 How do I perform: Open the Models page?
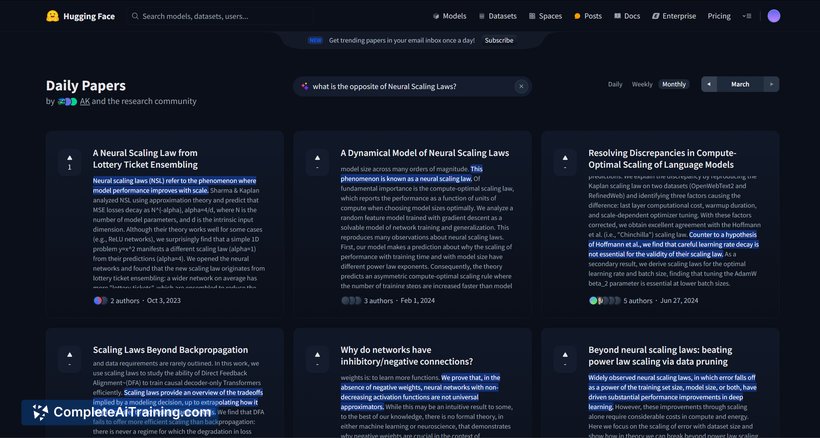tap(450, 16)
